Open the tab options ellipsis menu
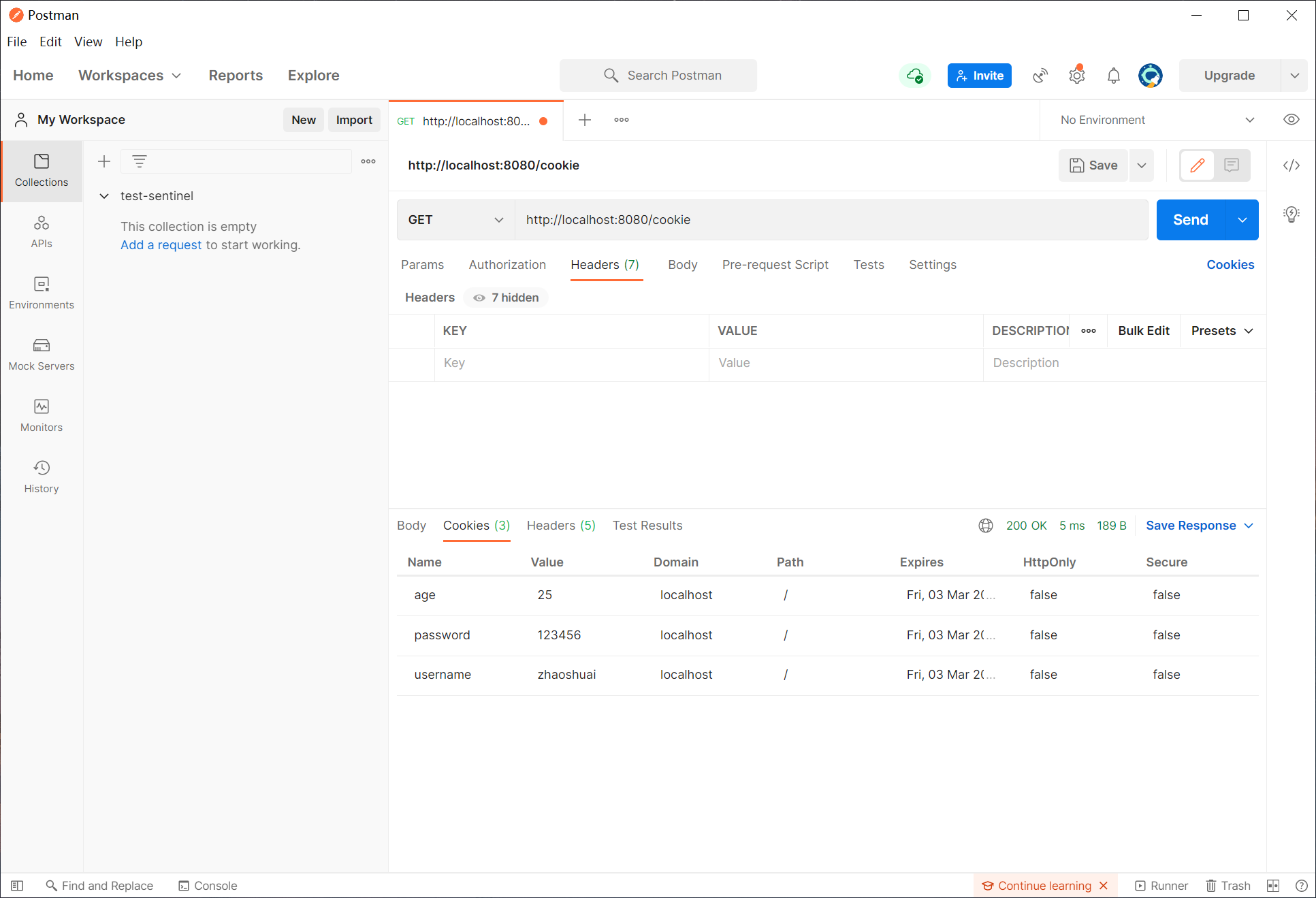The image size is (1316, 898). click(x=622, y=120)
